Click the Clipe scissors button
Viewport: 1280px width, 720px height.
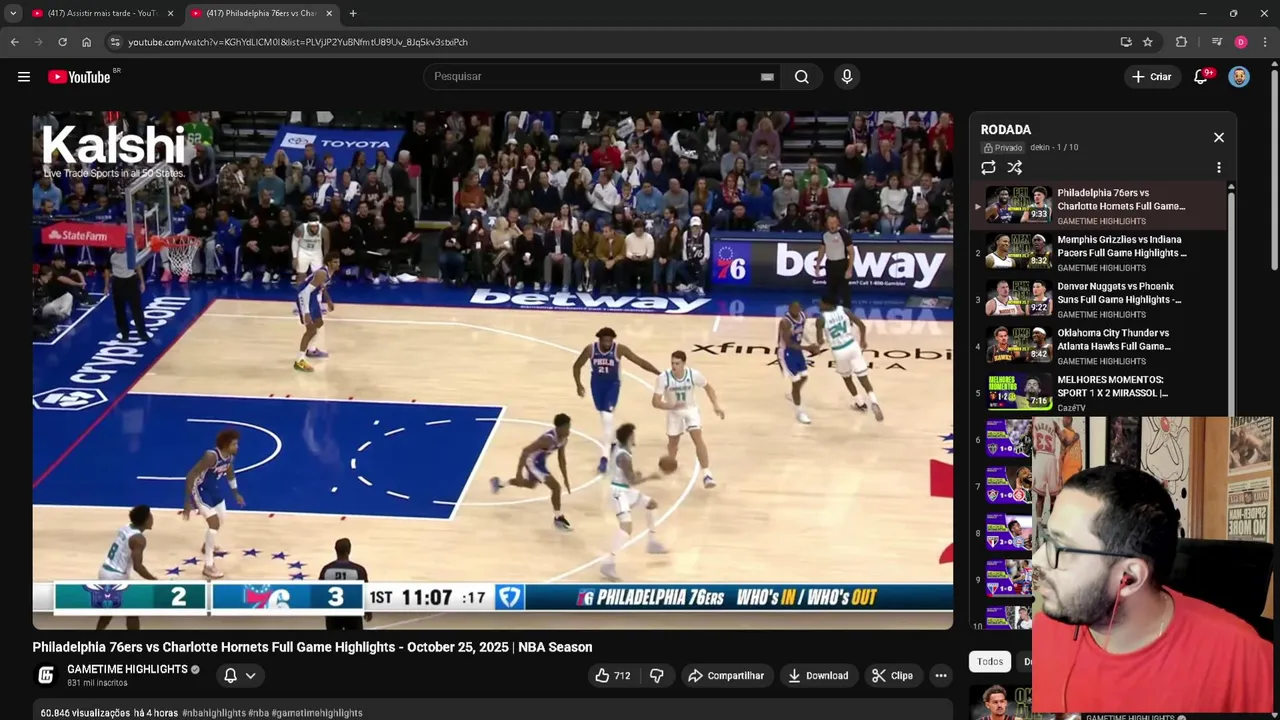pyautogui.click(x=892, y=676)
